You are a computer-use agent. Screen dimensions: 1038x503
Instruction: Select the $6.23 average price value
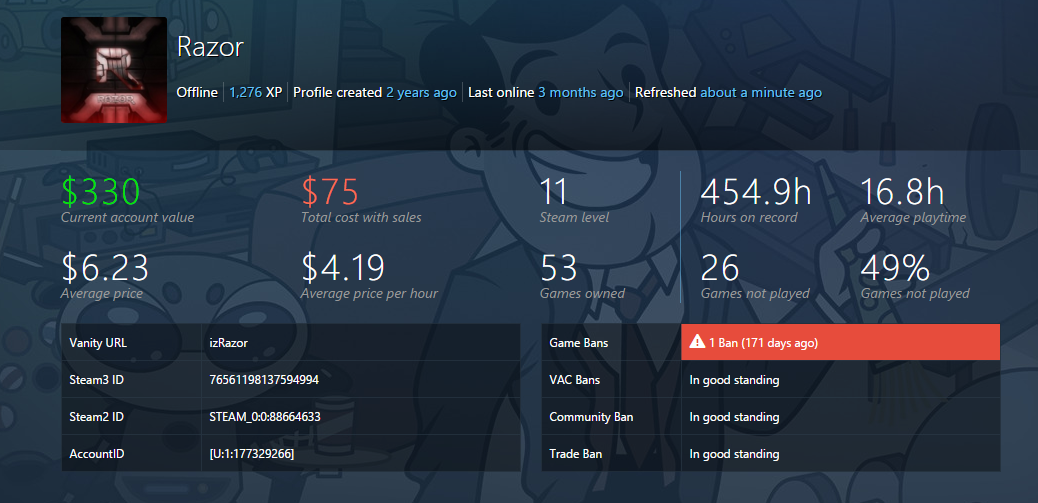tap(105, 269)
